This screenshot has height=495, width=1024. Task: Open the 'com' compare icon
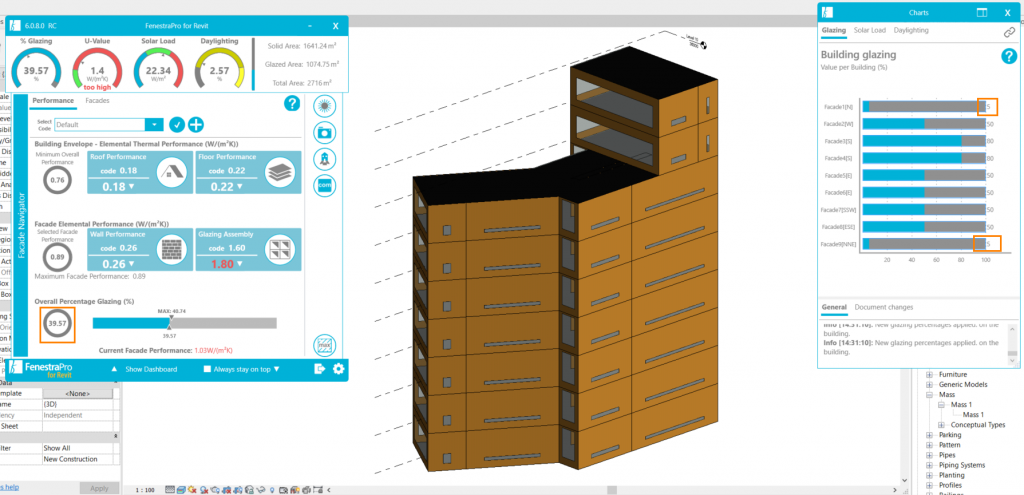coord(325,185)
